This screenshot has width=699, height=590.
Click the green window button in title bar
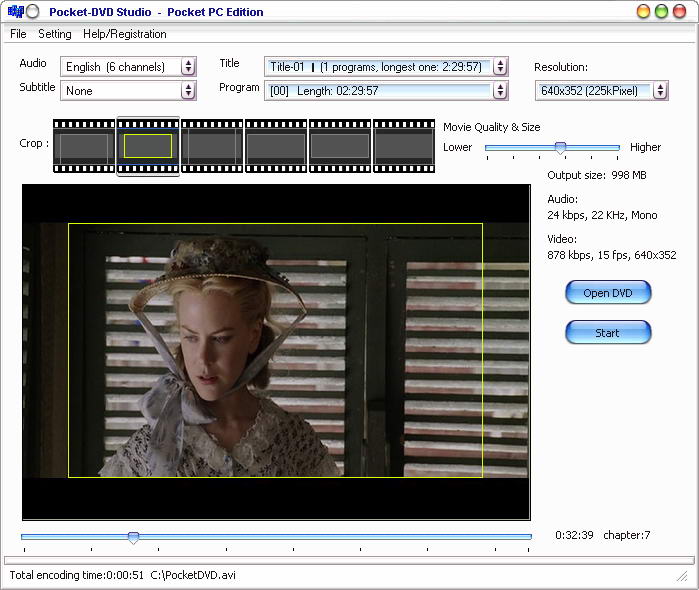point(663,12)
